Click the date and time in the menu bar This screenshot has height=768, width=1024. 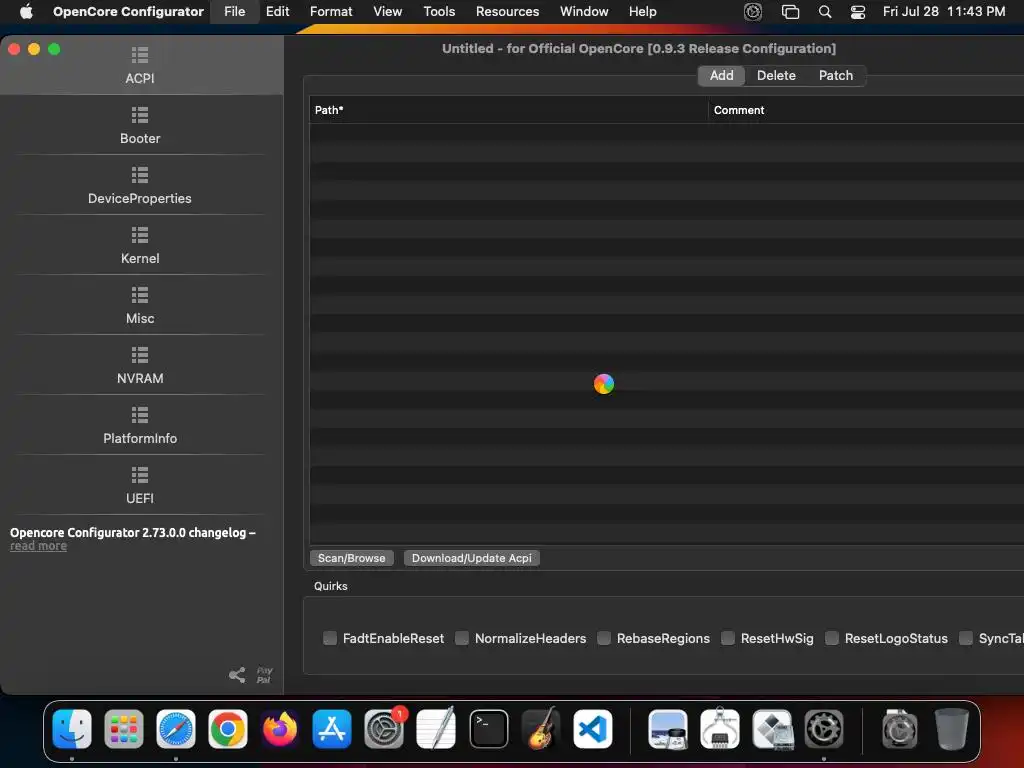pos(944,12)
